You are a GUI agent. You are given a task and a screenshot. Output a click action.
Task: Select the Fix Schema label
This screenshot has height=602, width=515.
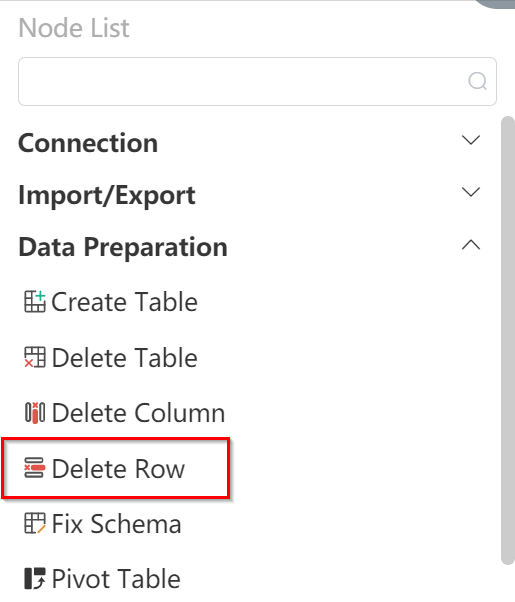pos(116,524)
